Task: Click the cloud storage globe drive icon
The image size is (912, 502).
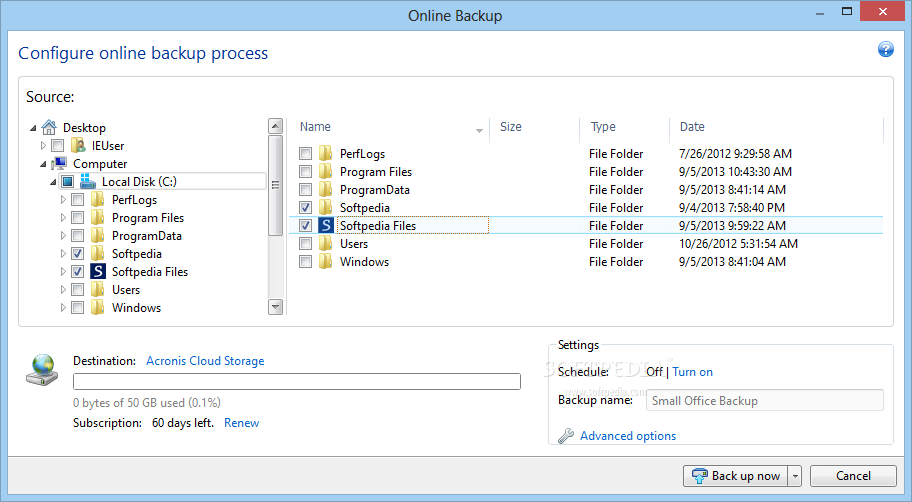Action: click(x=42, y=370)
